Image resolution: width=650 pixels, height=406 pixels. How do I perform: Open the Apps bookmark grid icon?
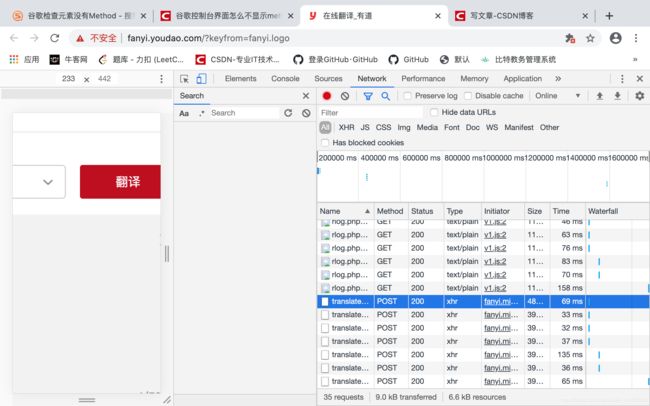(14, 59)
